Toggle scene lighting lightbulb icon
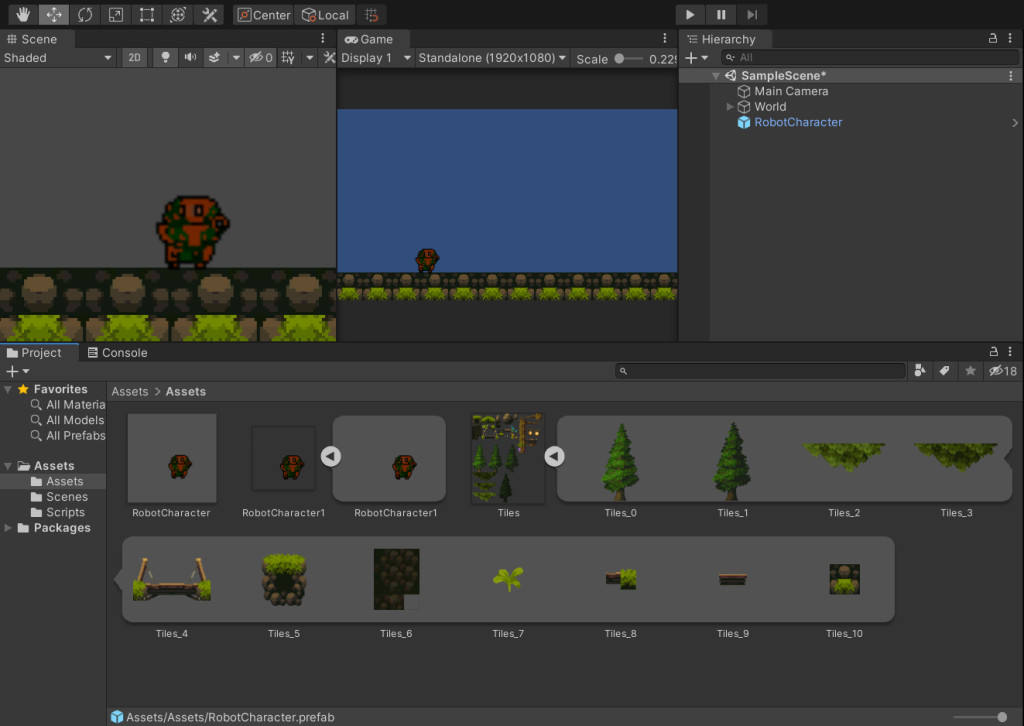Screen dimensions: 1024x726 [165, 58]
